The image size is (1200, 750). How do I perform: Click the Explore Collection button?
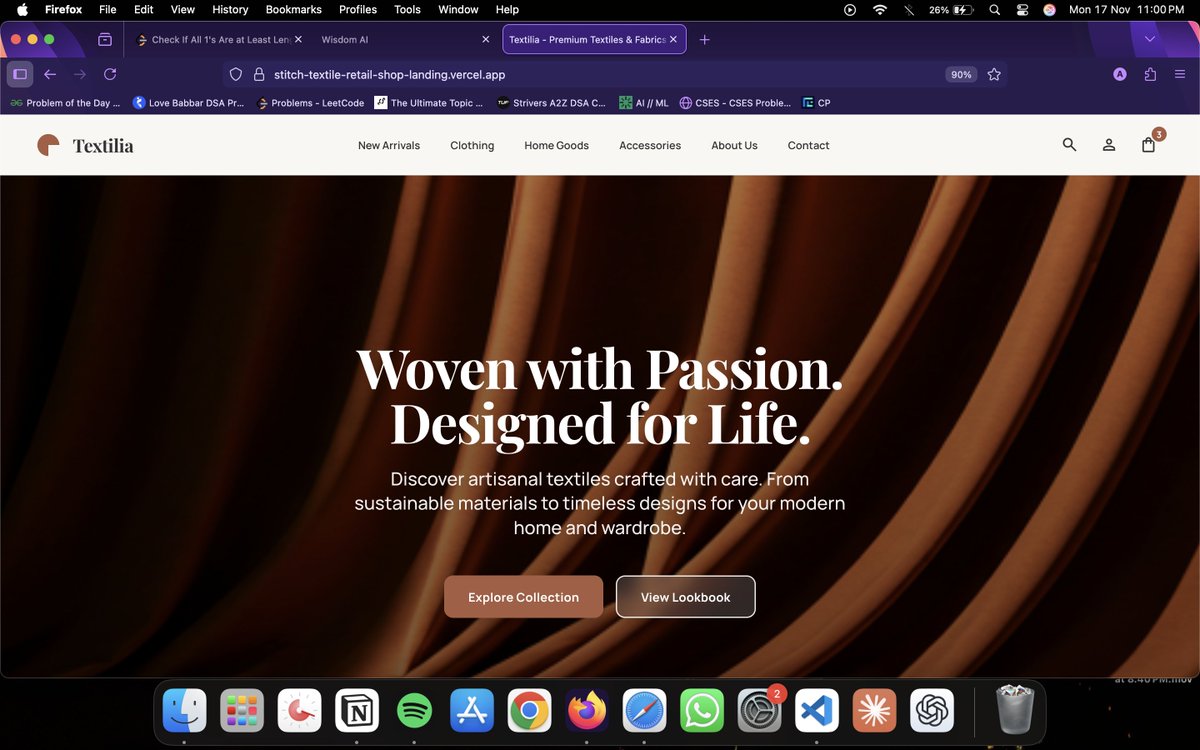[x=523, y=597]
